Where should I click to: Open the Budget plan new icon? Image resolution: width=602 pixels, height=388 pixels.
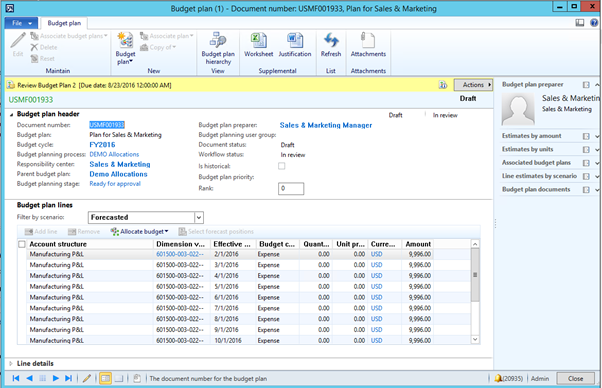coord(125,41)
